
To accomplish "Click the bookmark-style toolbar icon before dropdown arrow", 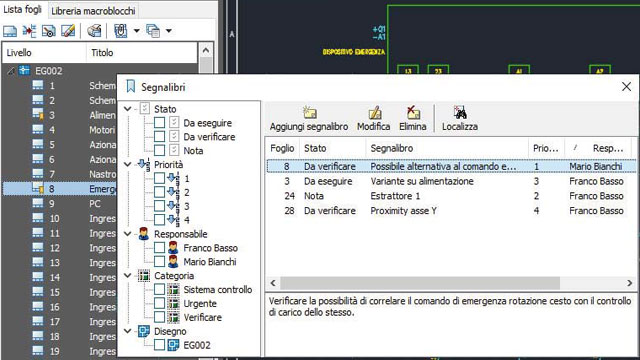I will (x=120, y=31).
